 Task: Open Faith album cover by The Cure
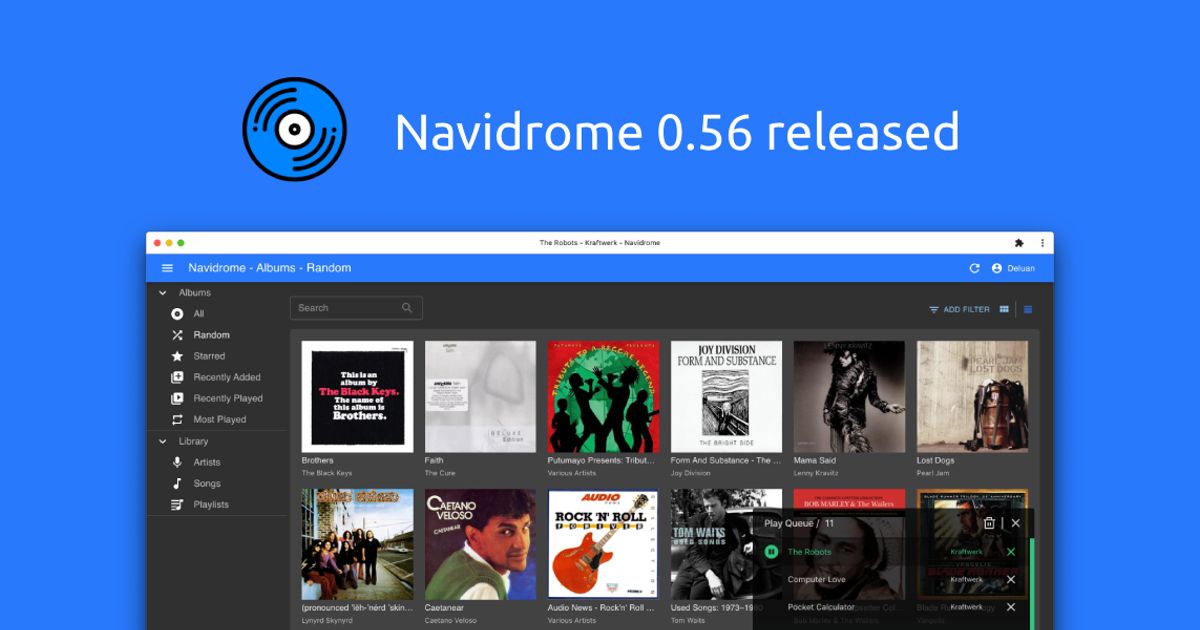(x=480, y=397)
